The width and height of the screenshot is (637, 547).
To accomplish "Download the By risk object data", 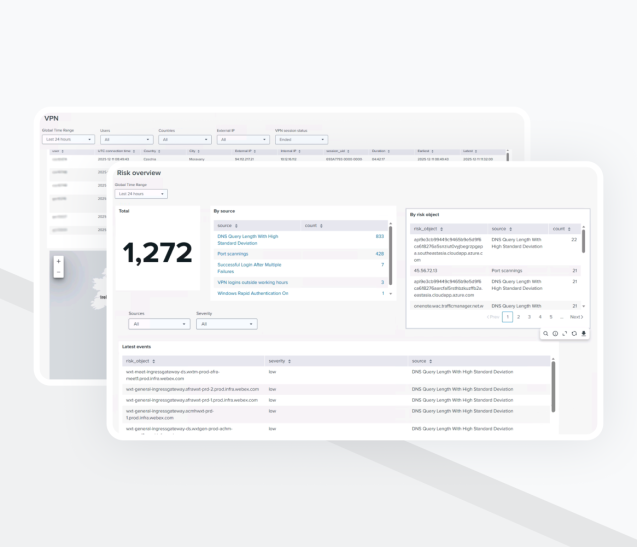I will coord(584,333).
